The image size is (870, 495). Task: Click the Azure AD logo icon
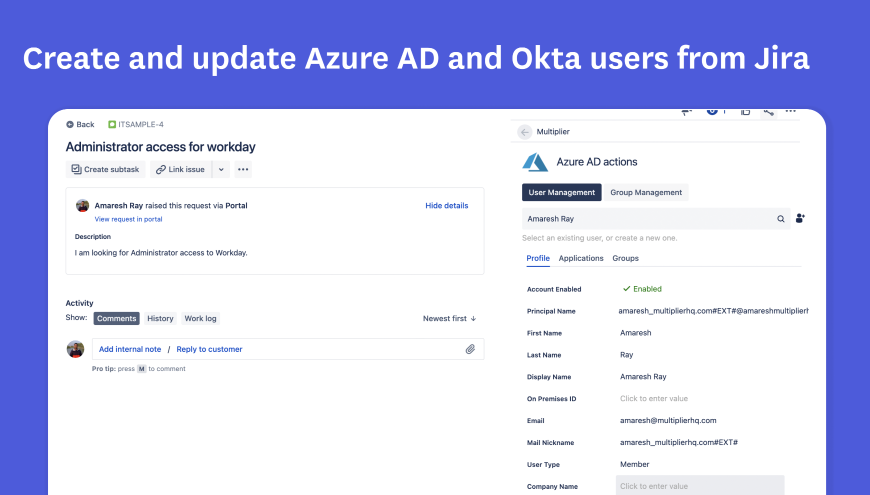pos(535,162)
